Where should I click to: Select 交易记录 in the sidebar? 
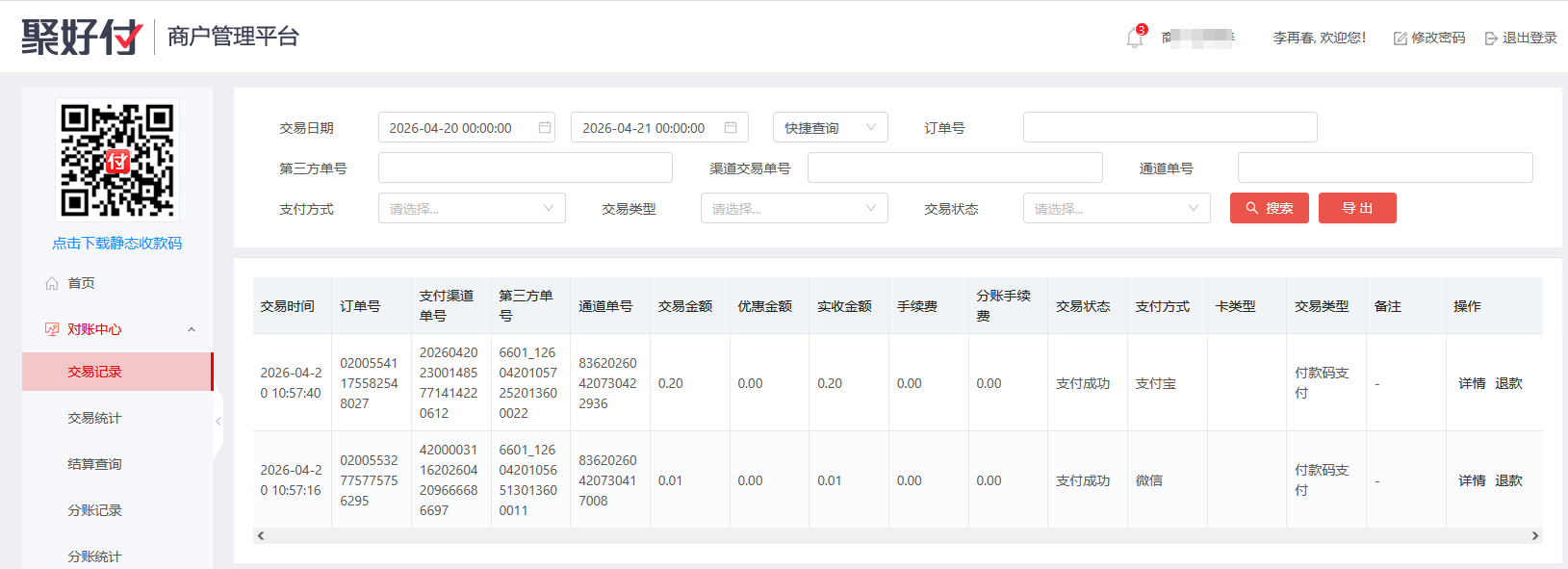pyautogui.click(x=117, y=372)
